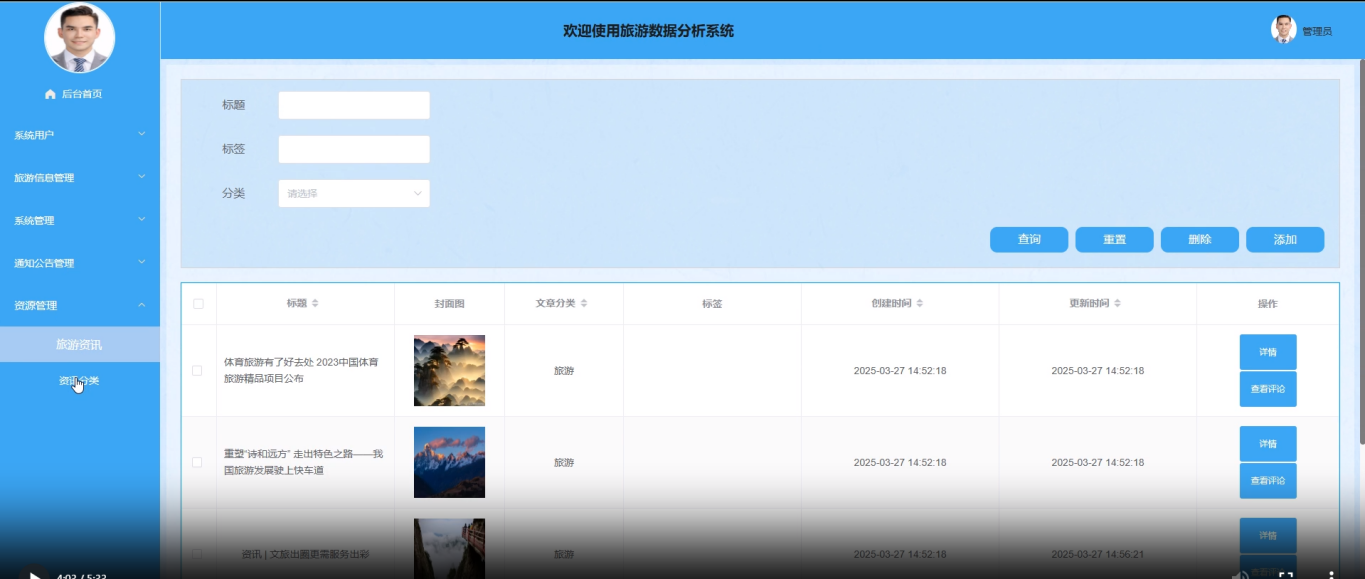Image resolution: width=1365 pixels, height=579 pixels.
Task: Sort by 更新时间 column arrows
Action: point(1118,303)
